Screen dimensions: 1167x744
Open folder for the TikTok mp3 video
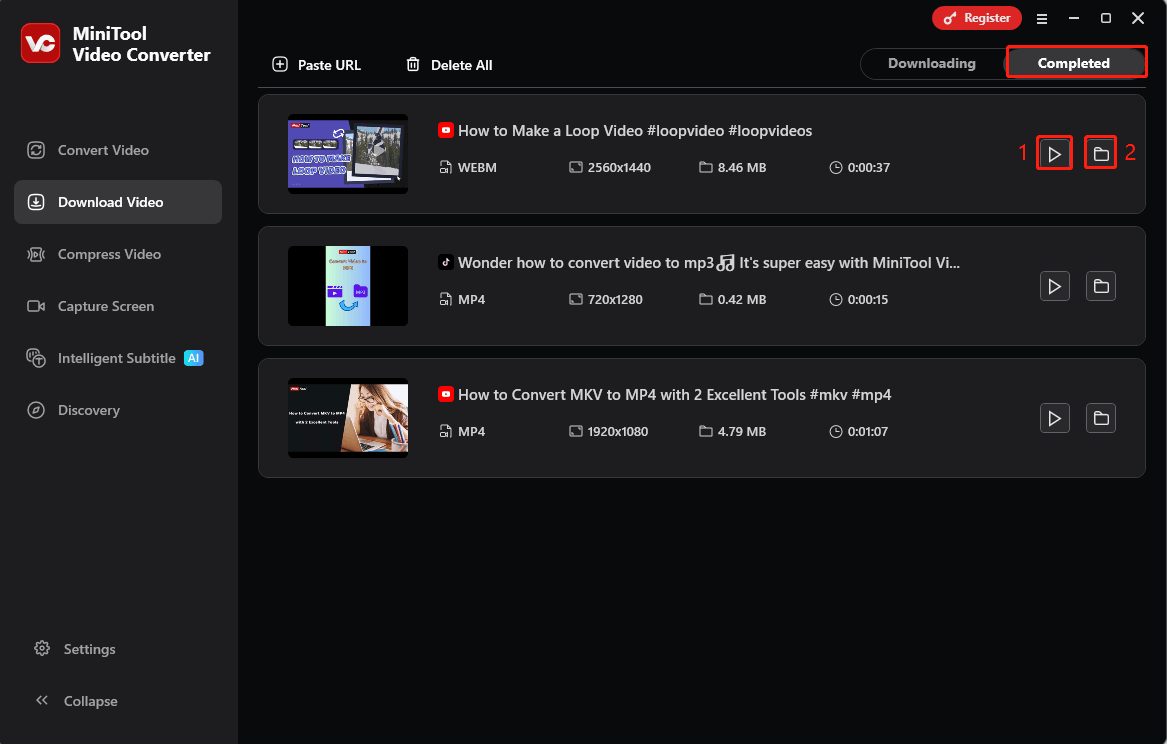tap(1100, 285)
